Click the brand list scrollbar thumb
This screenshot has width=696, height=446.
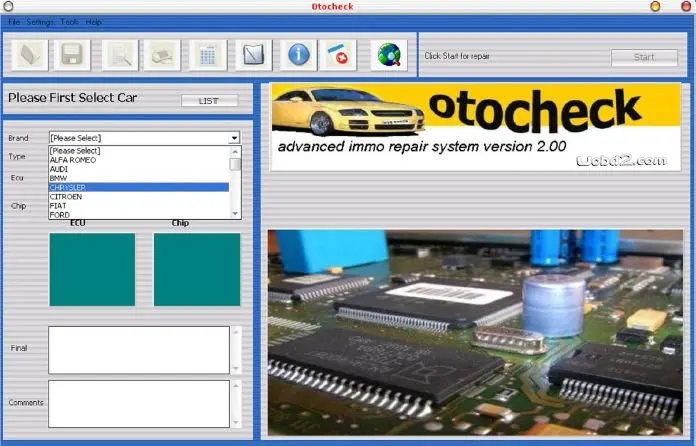(x=235, y=164)
